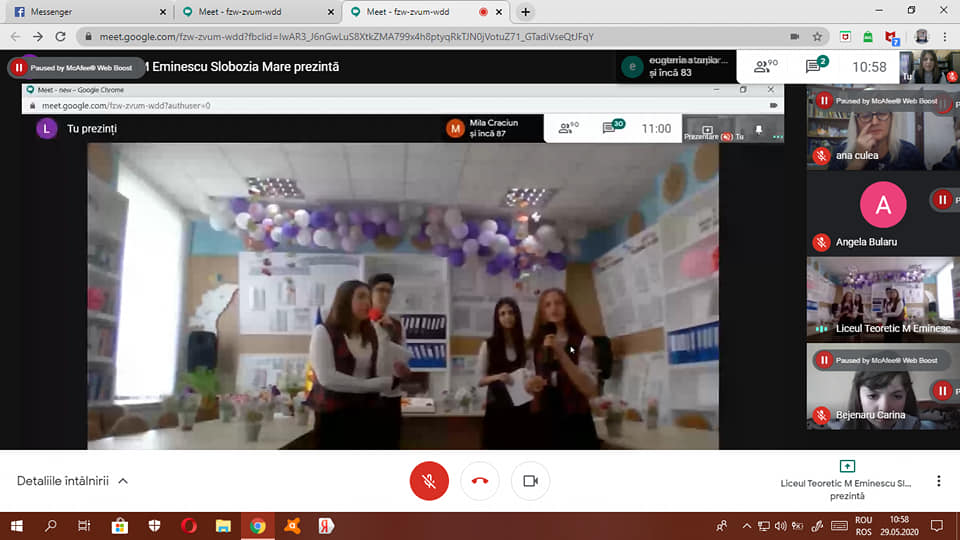
Task: Click the camera indicator in address bar
Action: pos(794,37)
